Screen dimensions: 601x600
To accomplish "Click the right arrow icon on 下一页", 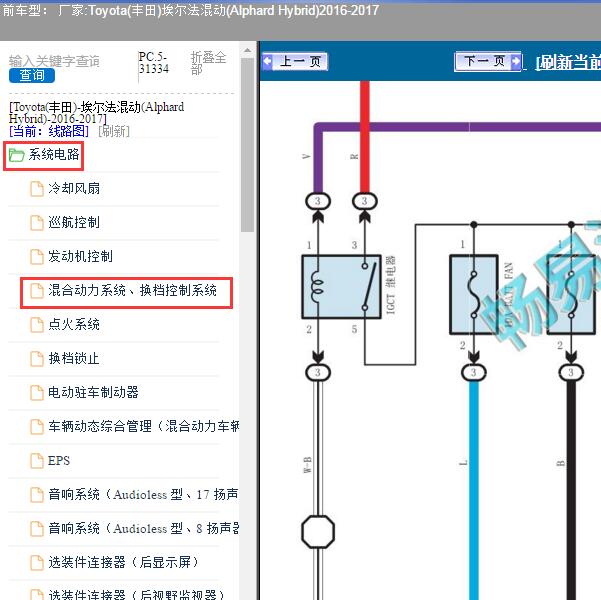I will tap(516, 61).
